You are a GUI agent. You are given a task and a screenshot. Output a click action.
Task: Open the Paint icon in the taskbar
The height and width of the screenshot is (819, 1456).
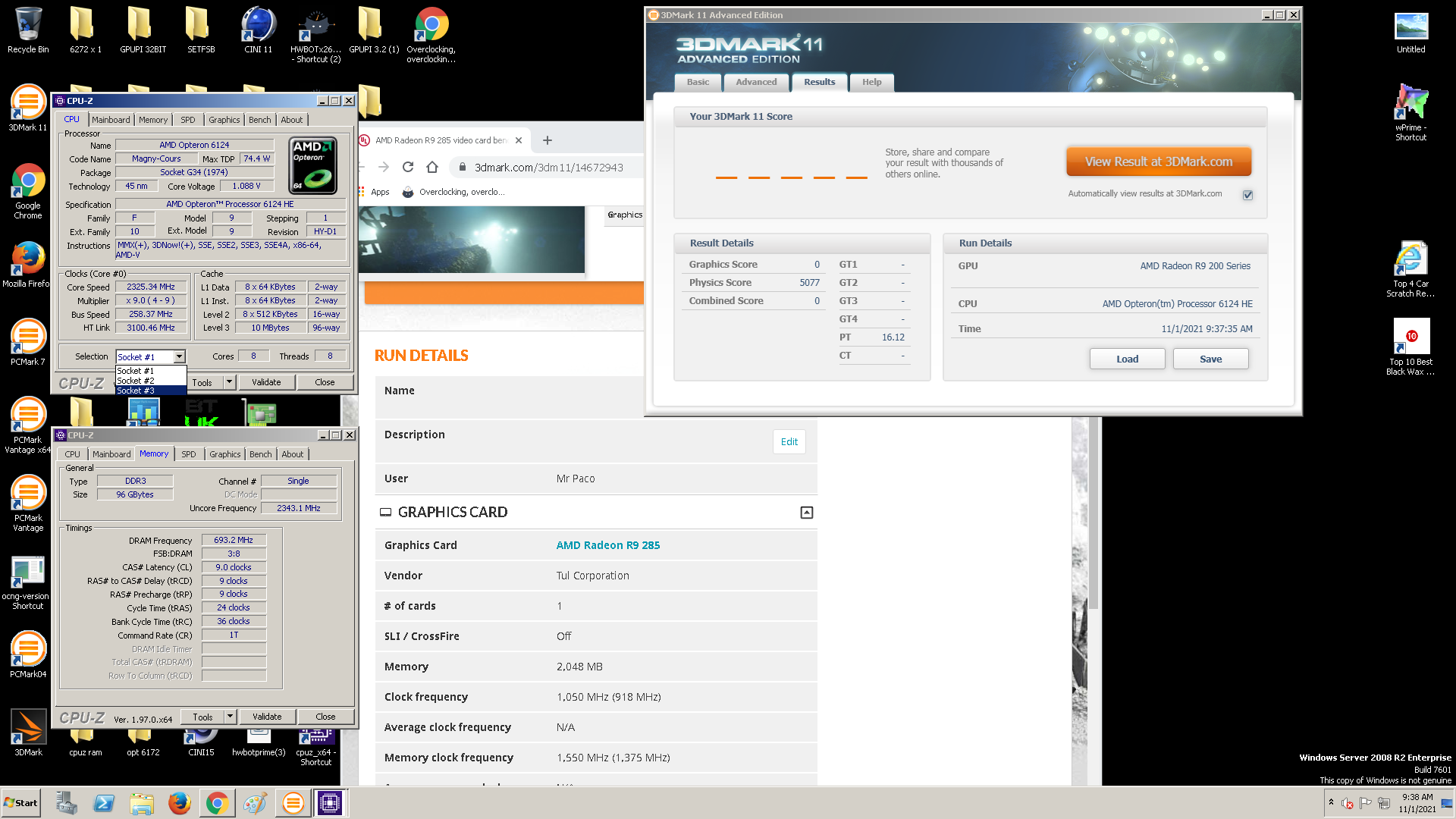click(x=255, y=803)
